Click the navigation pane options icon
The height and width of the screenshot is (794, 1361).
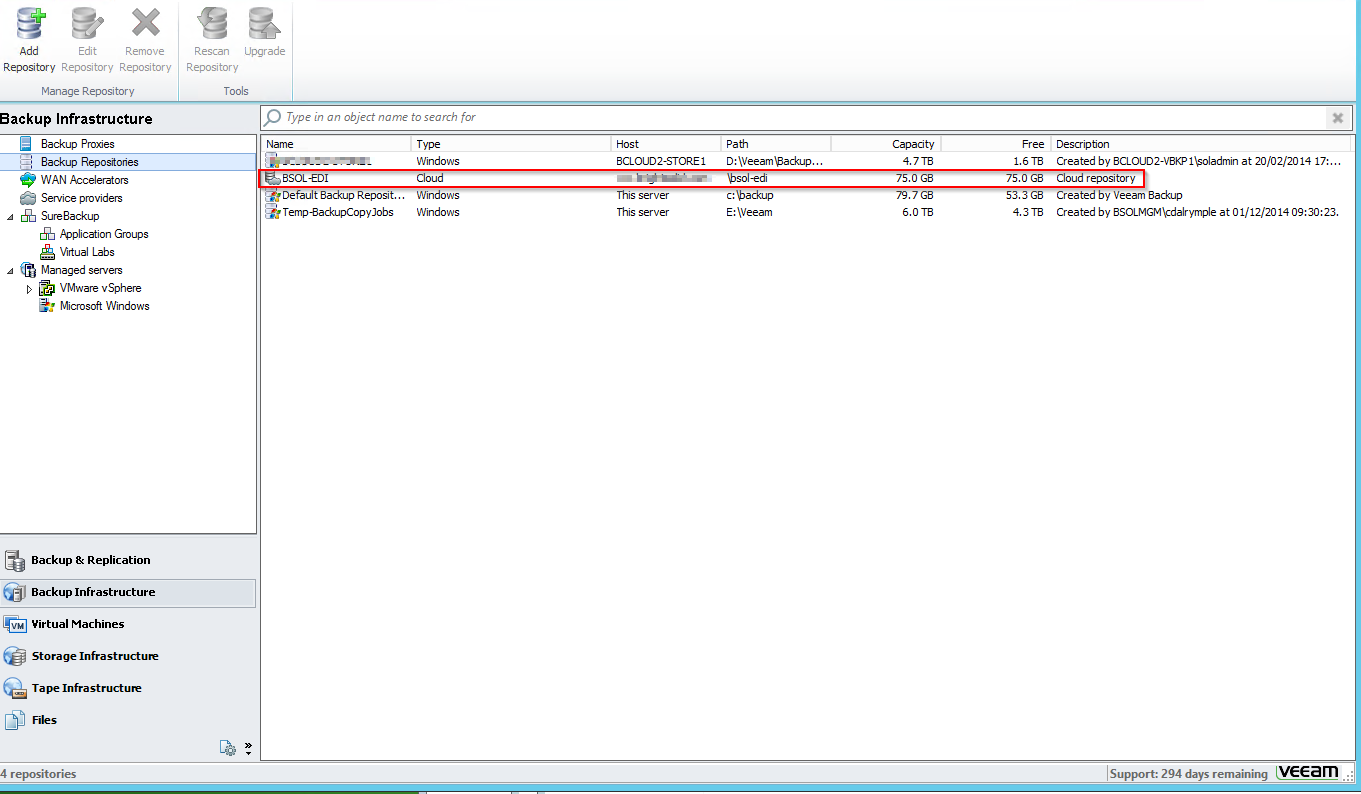(229, 748)
